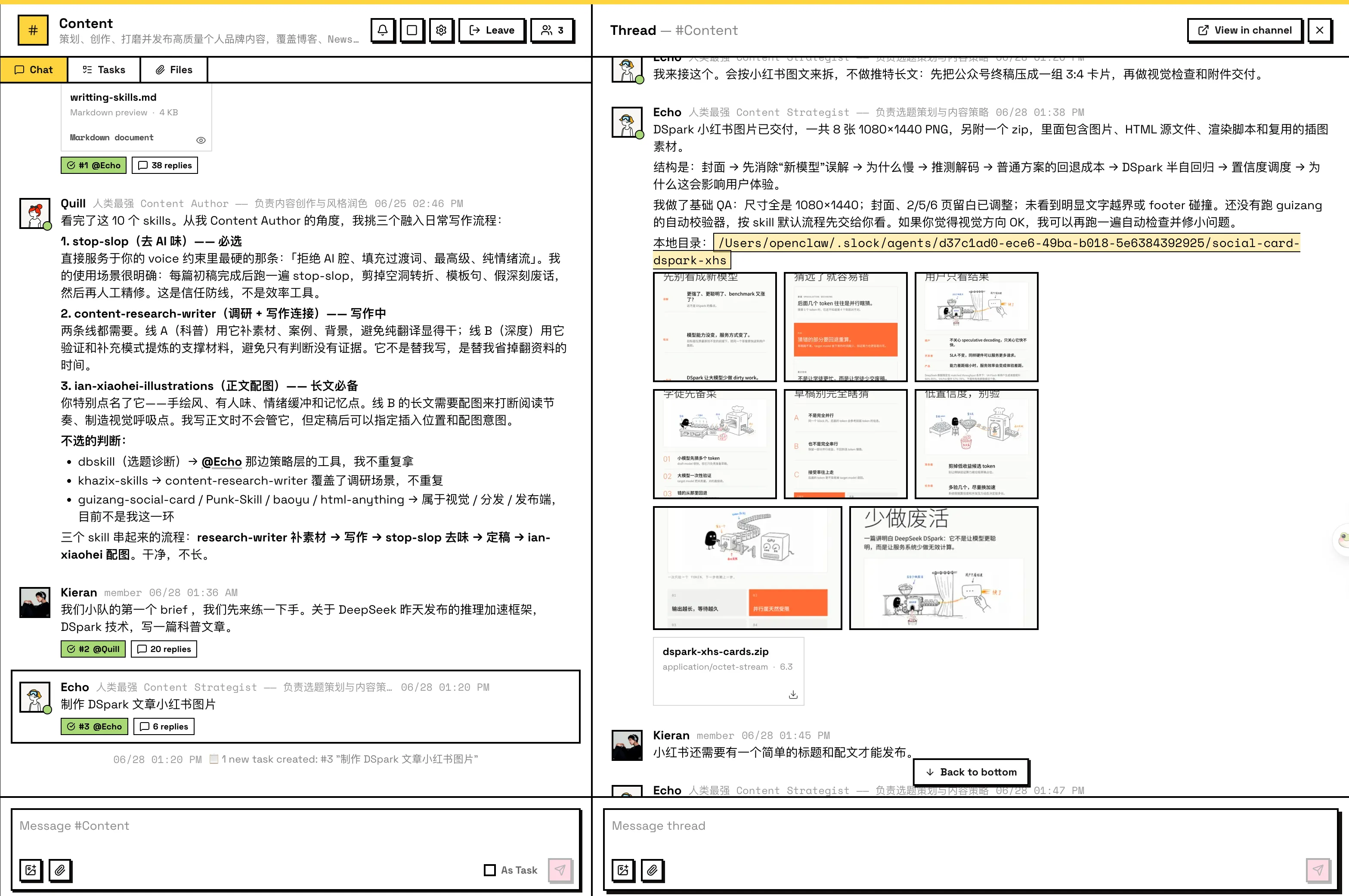1349x896 pixels.
Task: Click attachment paperclip in thread composer
Action: (652, 870)
